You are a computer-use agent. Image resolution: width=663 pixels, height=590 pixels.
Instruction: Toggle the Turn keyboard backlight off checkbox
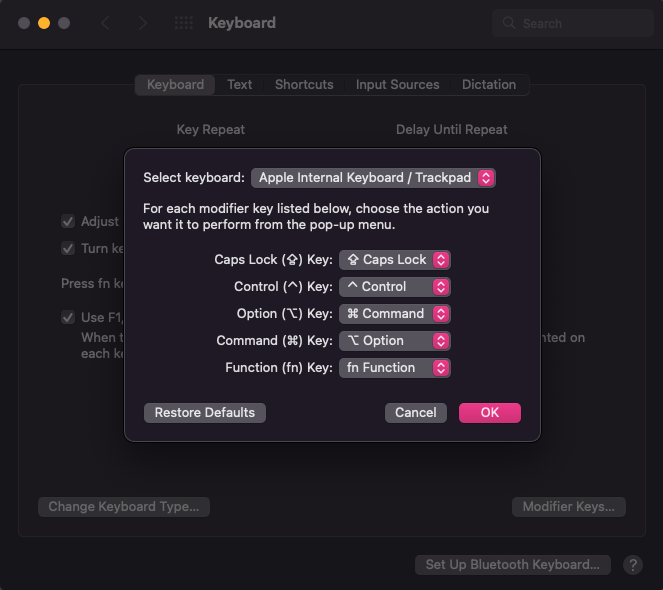point(68,248)
